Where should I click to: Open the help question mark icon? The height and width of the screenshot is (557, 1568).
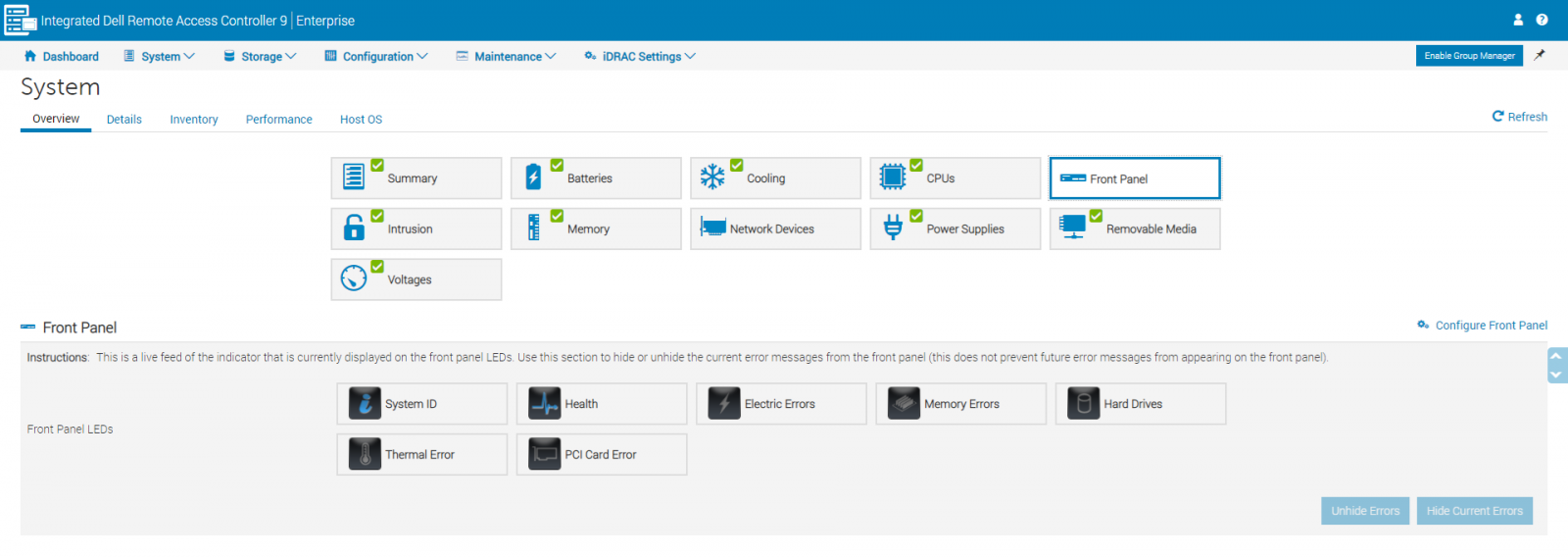pos(1542,20)
